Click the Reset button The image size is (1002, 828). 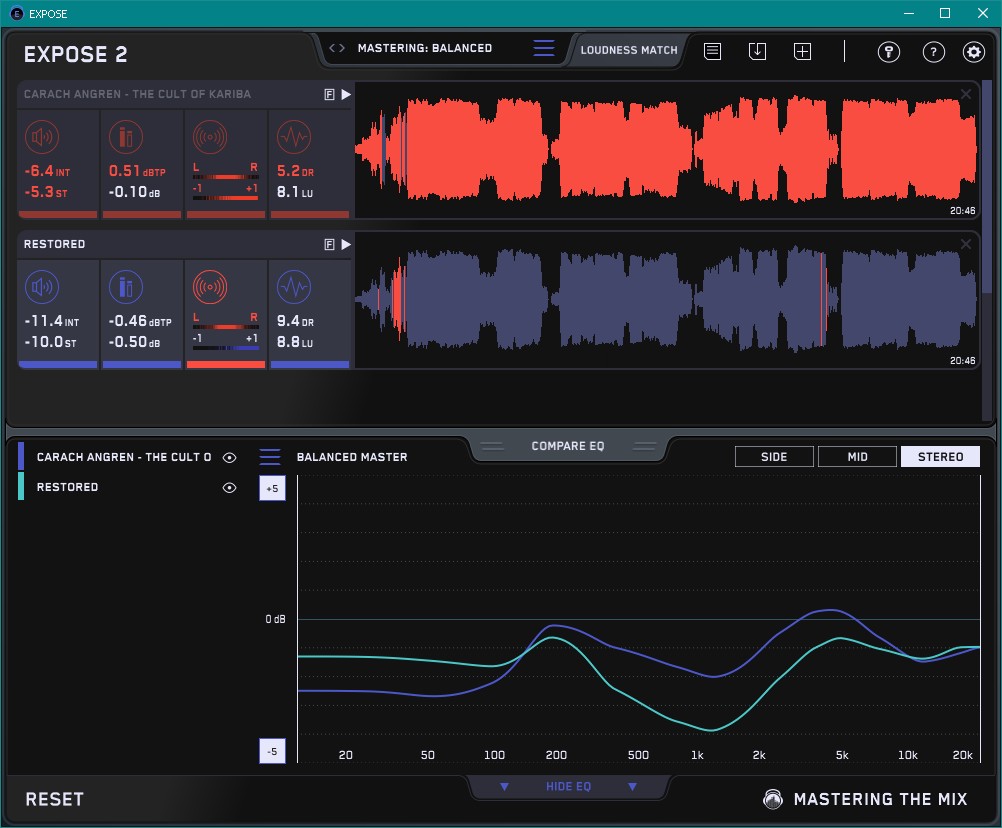(55, 799)
